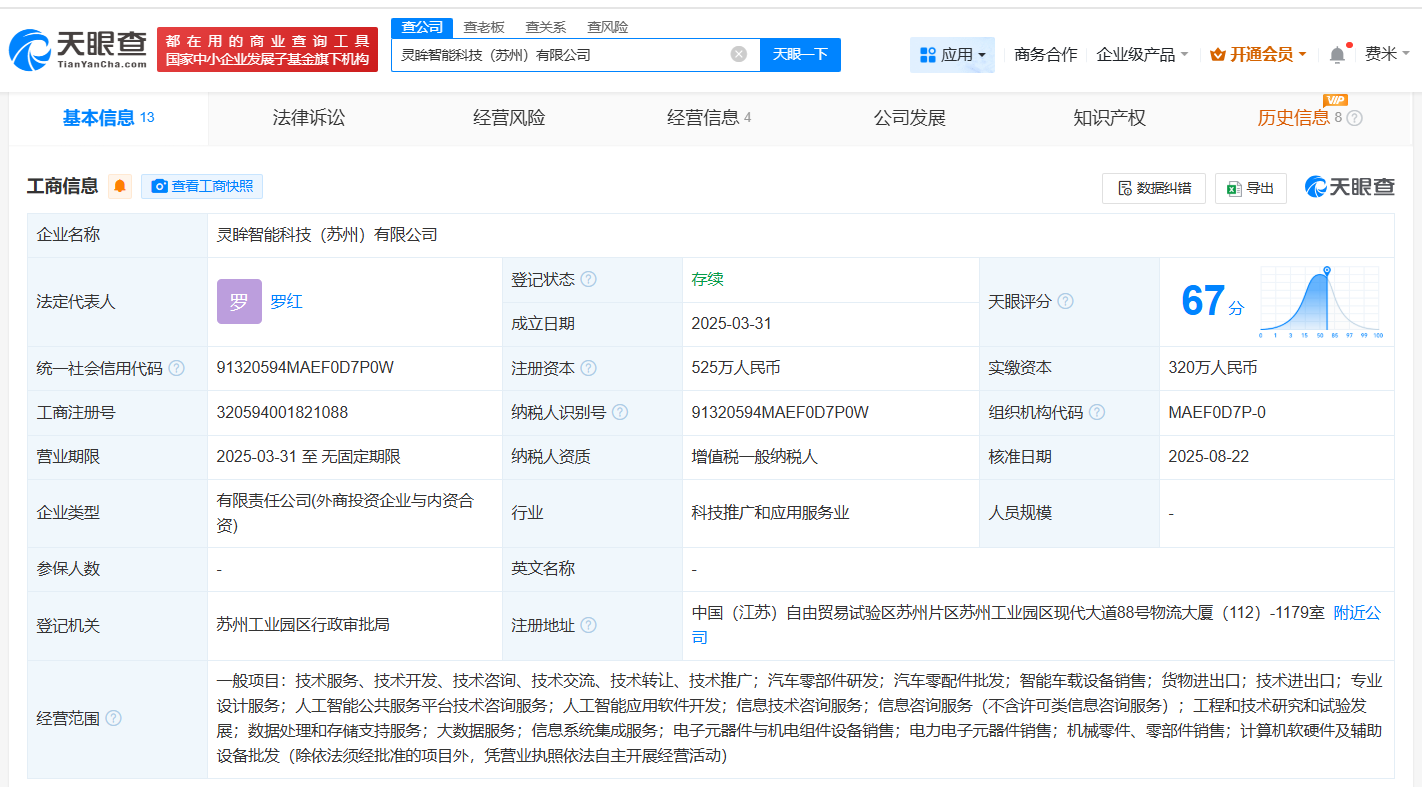
Task: Clear the search box with X icon
Action: [x=739, y=54]
